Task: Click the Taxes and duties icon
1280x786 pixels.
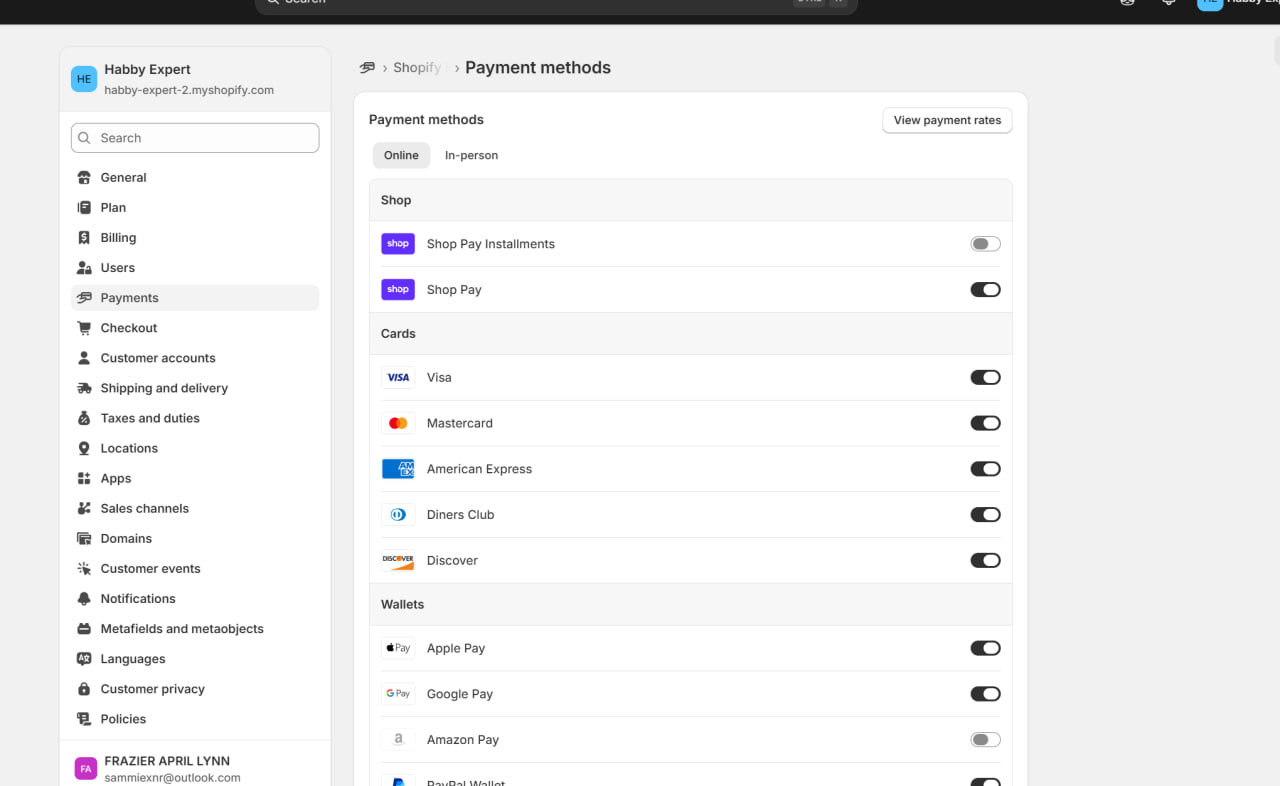Action: pyautogui.click(x=84, y=418)
